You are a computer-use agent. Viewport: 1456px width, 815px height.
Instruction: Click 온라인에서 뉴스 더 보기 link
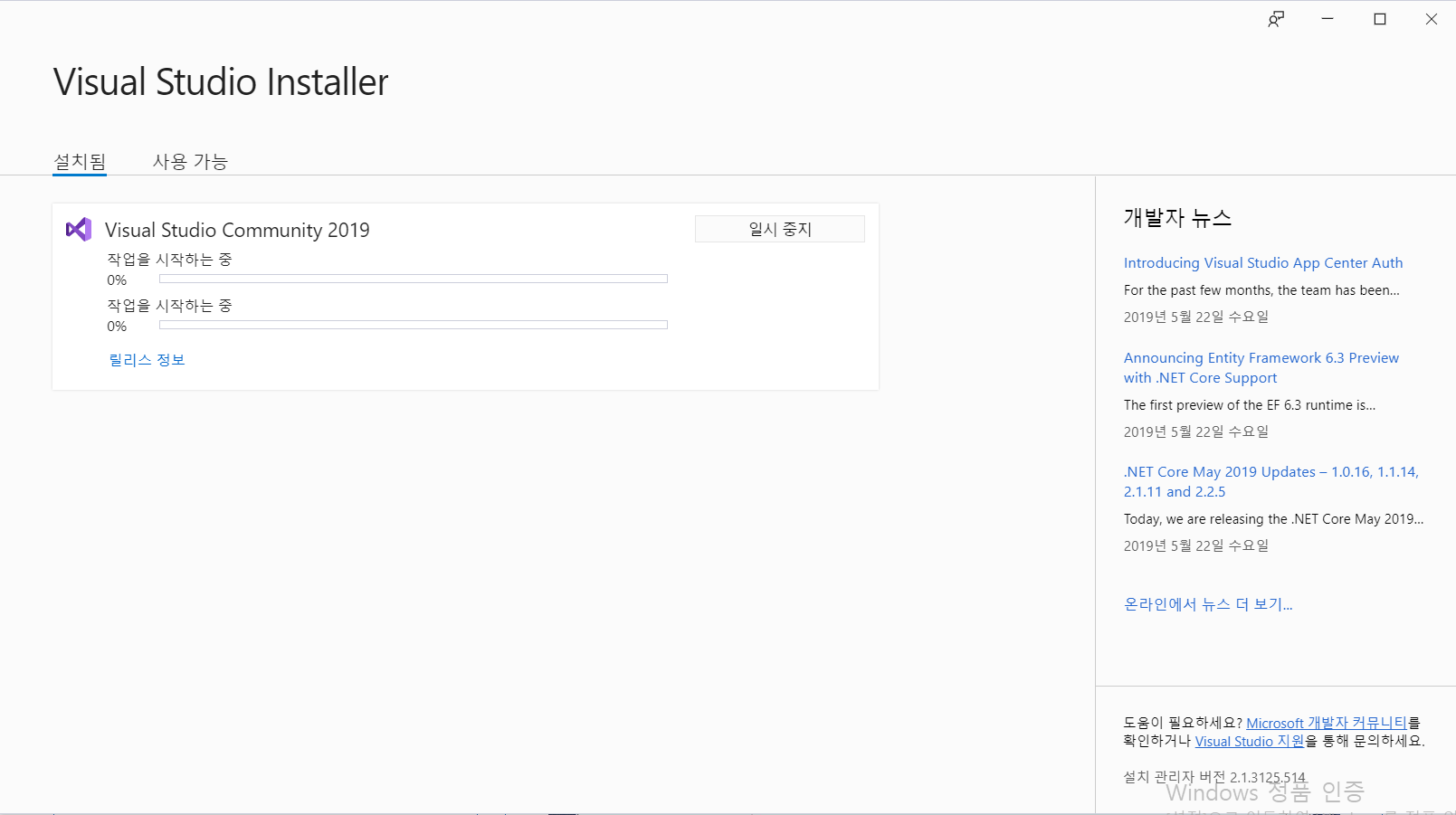tap(1208, 604)
